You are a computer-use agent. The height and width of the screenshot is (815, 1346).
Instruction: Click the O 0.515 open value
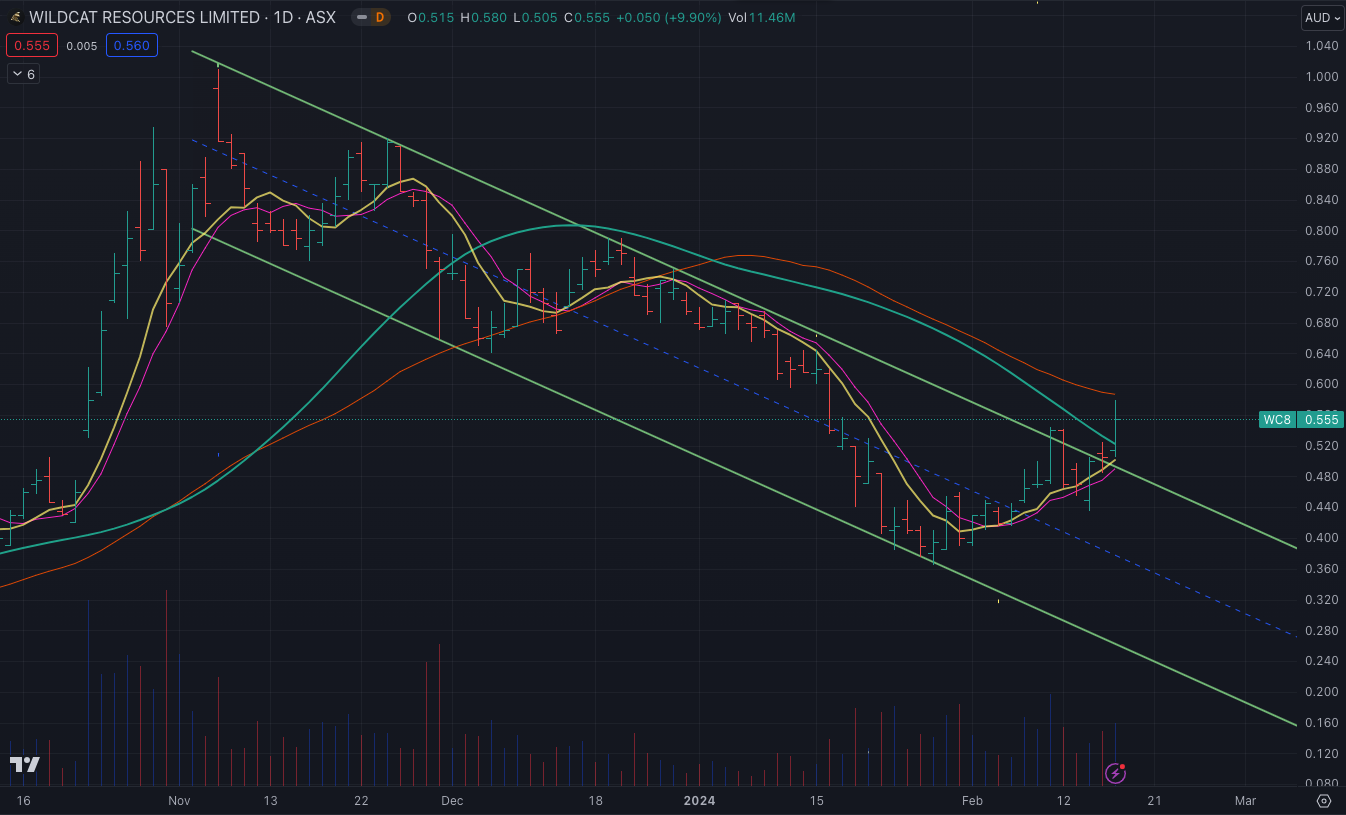[430, 17]
